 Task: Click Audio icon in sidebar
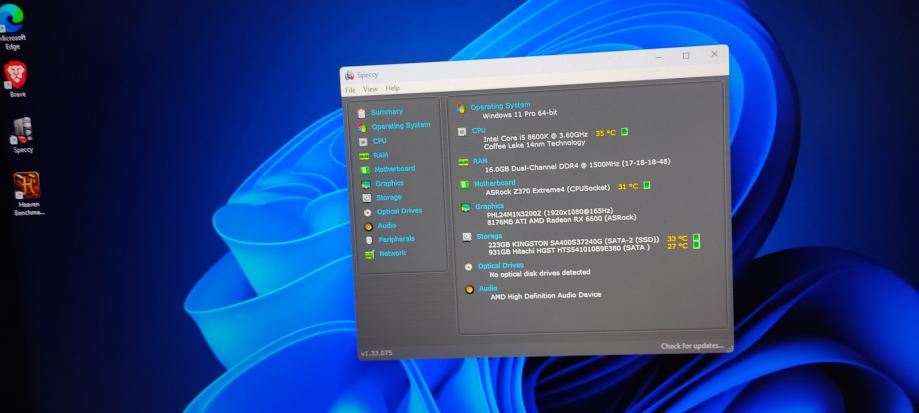pyautogui.click(x=368, y=226)
